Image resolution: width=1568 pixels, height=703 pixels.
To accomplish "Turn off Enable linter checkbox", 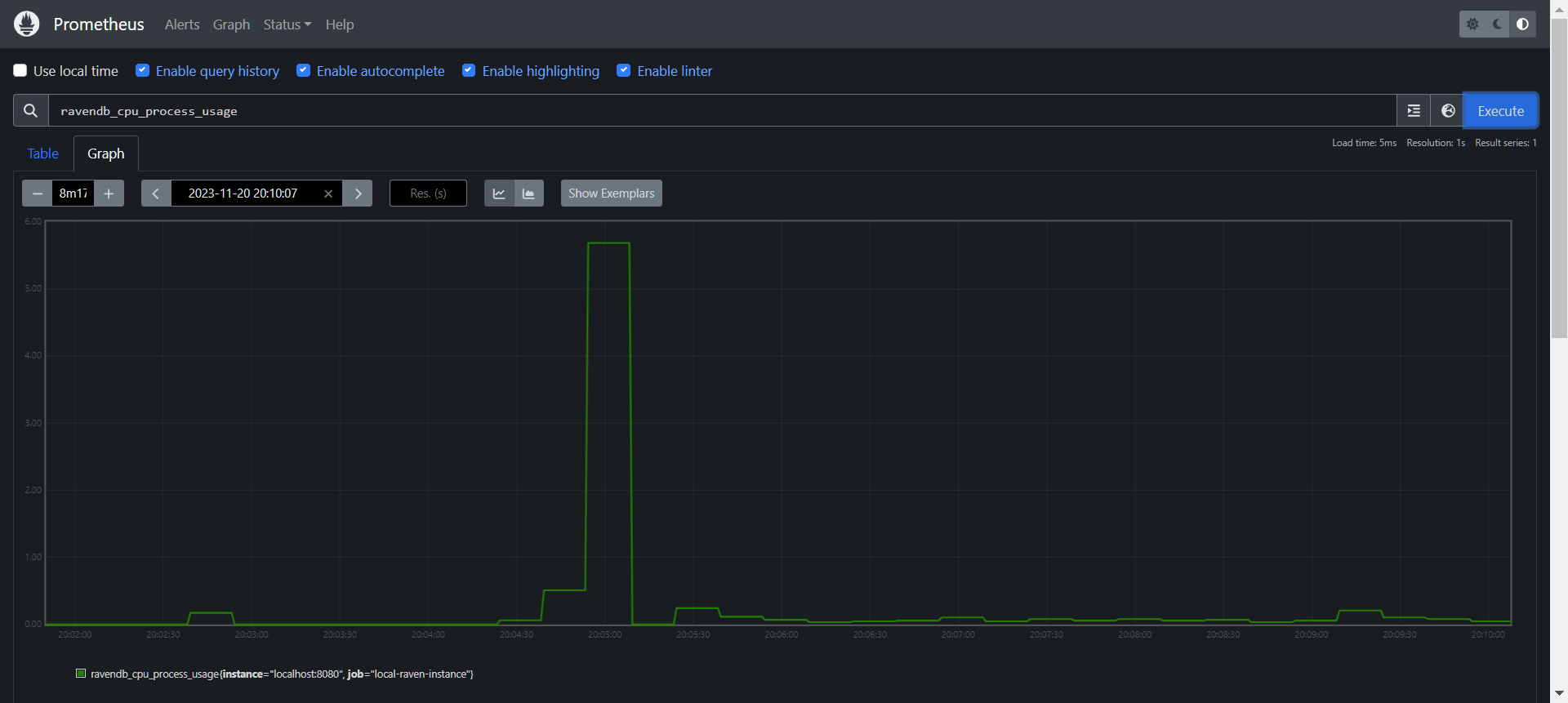I will pos(623,70).
